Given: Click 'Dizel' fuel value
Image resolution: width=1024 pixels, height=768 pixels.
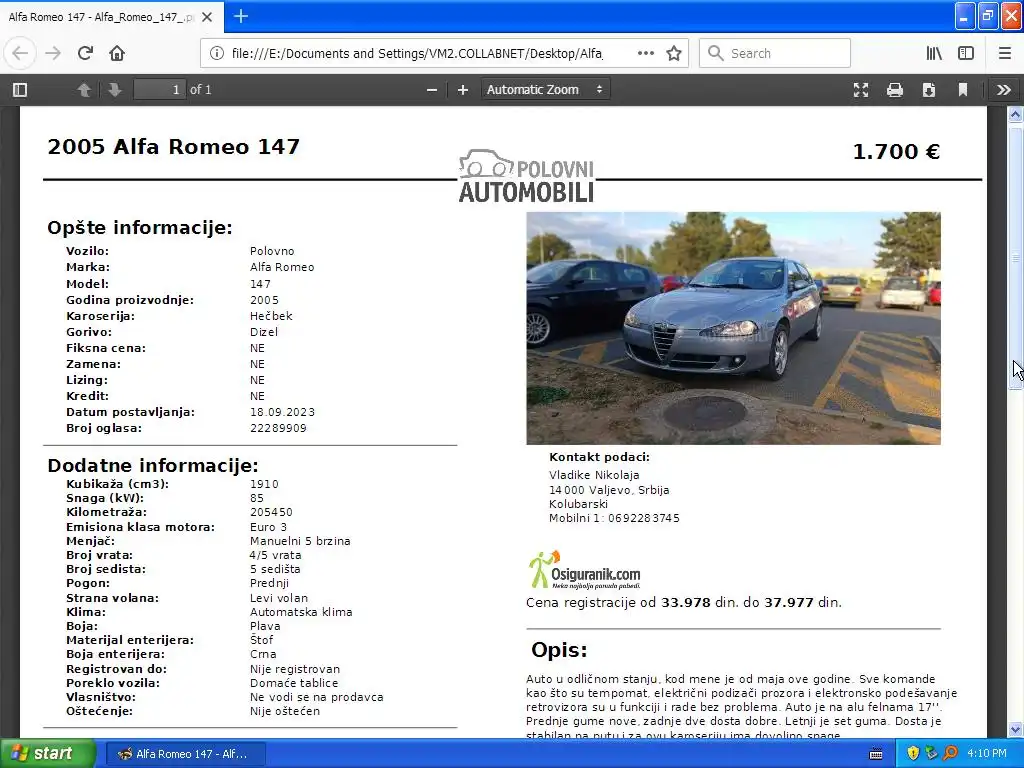Looking at the screenshot, I should [264, 332].
